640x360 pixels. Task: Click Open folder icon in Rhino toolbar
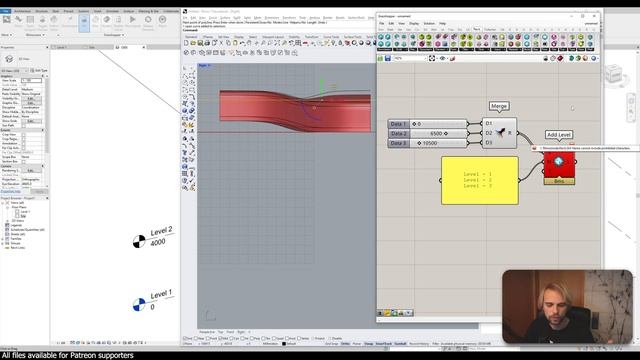193,43
